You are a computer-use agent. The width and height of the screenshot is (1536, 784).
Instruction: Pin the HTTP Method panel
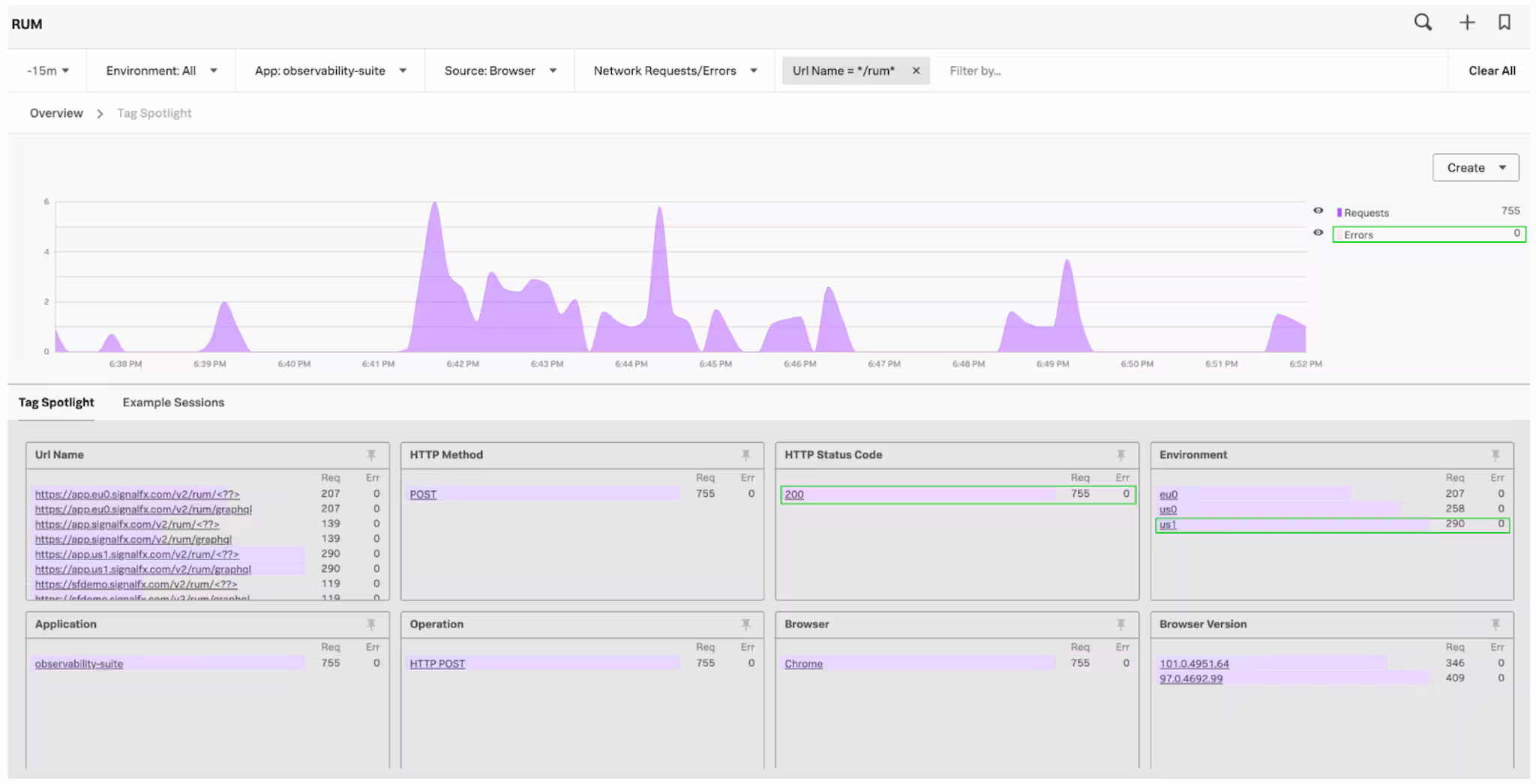point(745,455)
